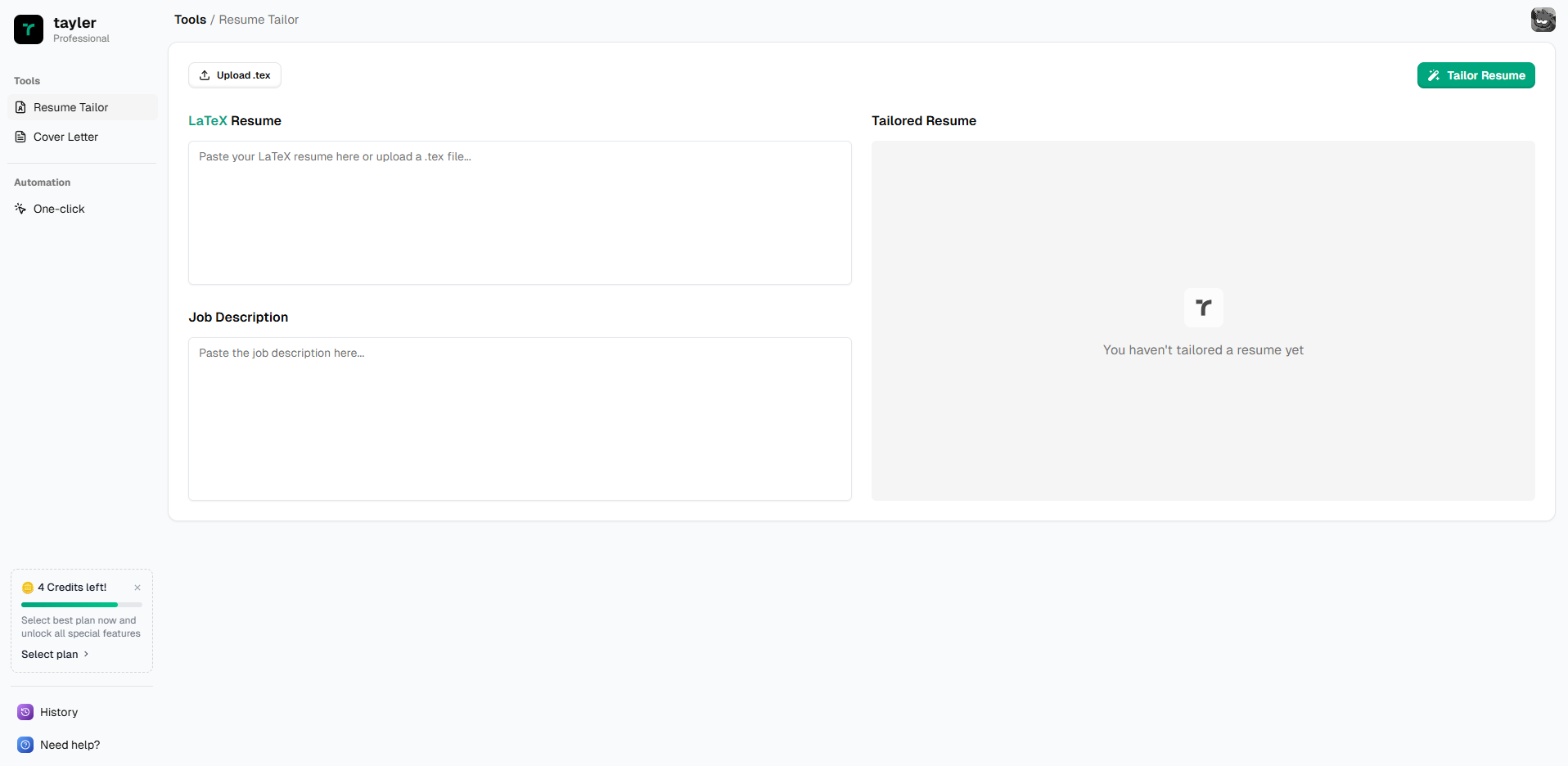This screenshot has height=766, width=1568.
Task: Open Resume Tailor in sidebar
Action: click(71, 107)
